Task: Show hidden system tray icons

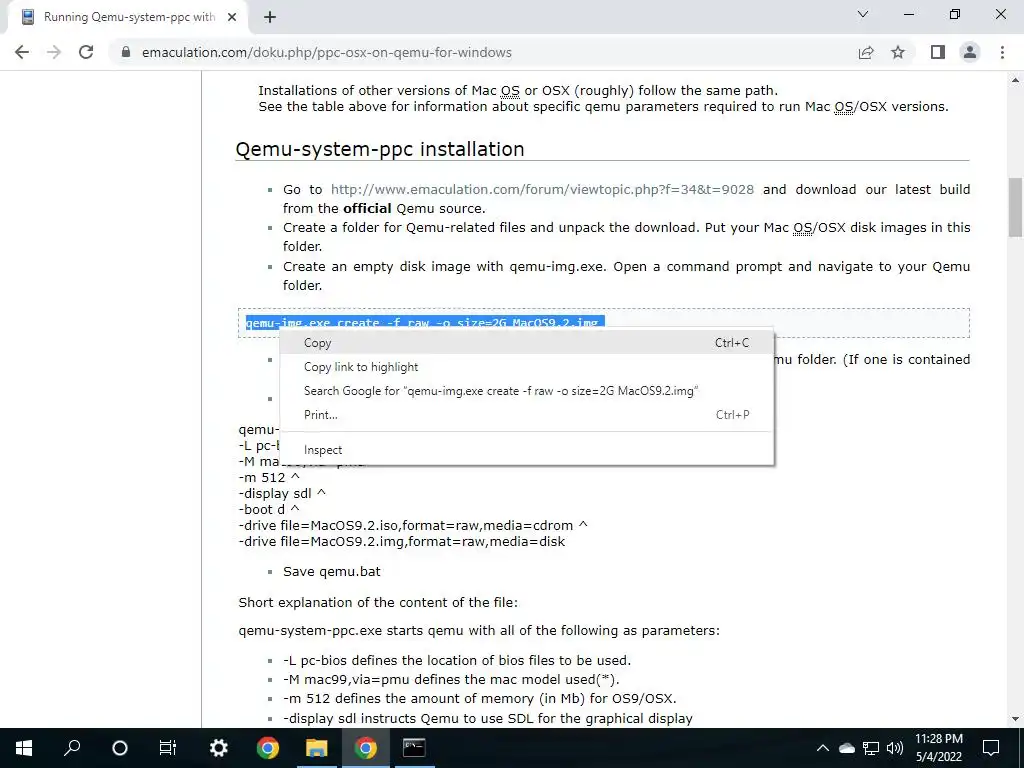Action: [x=823, y=748]
